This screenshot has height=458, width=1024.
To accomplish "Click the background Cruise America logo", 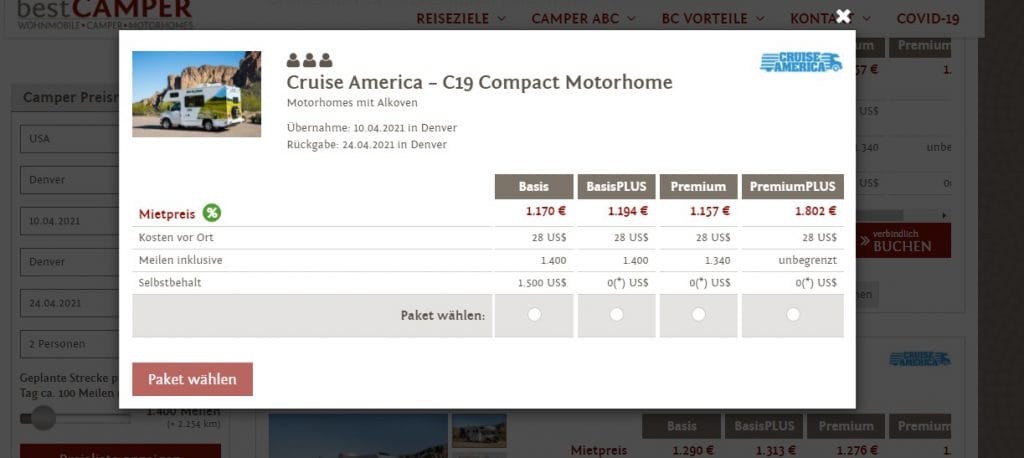I will tap(920, 358).
